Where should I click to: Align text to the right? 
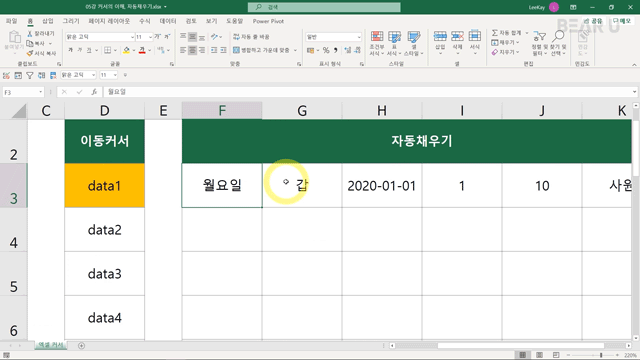point(202,50)
